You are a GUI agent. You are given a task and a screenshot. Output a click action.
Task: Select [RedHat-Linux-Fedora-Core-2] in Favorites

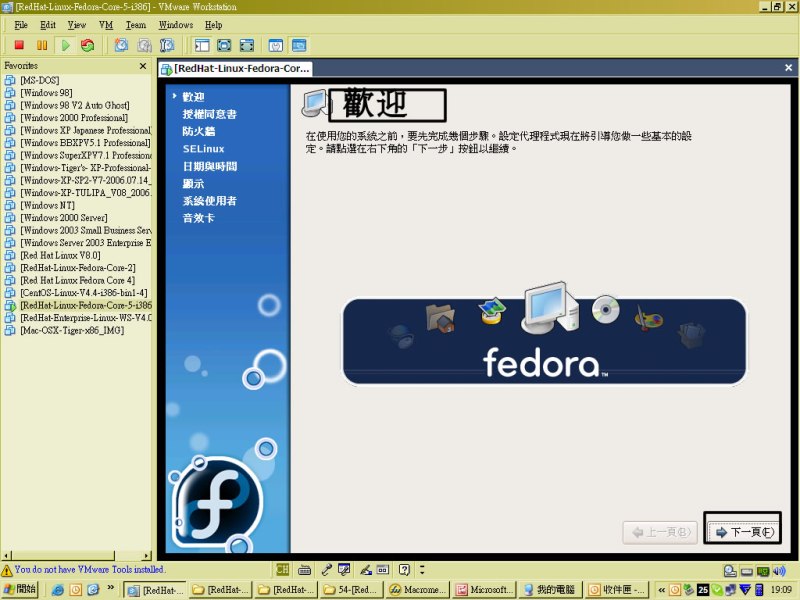pos(78,268)
